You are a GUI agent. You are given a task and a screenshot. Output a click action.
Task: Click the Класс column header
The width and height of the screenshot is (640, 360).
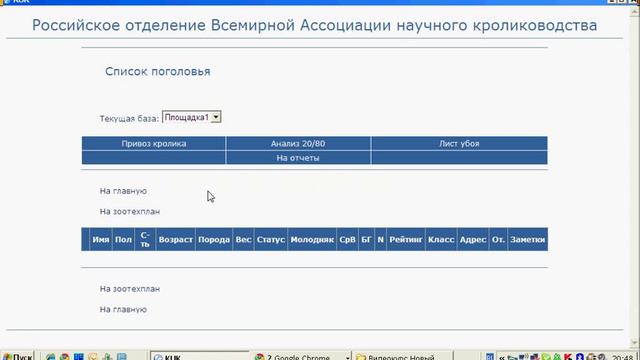coord(441,240)
